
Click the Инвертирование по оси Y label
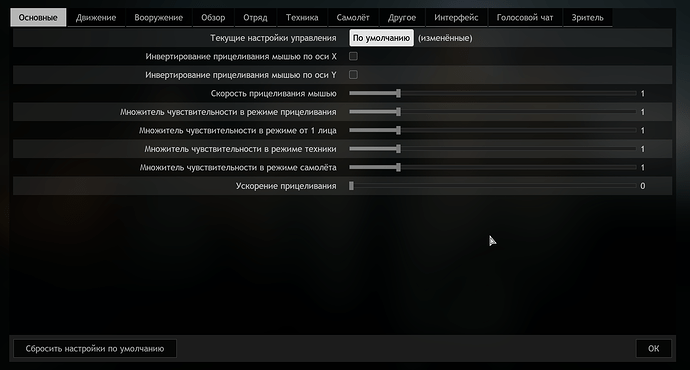241,75
